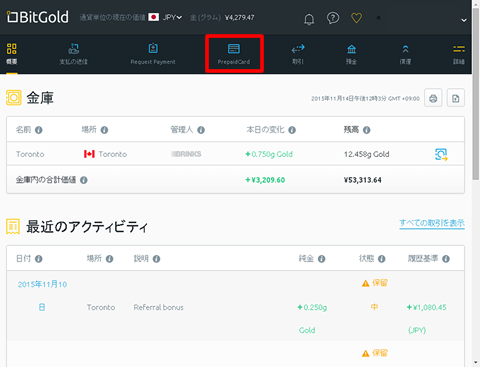Show info for the 名前 column
The width and height of the screenshot is (480, 367).
click(x=39, y=130)
